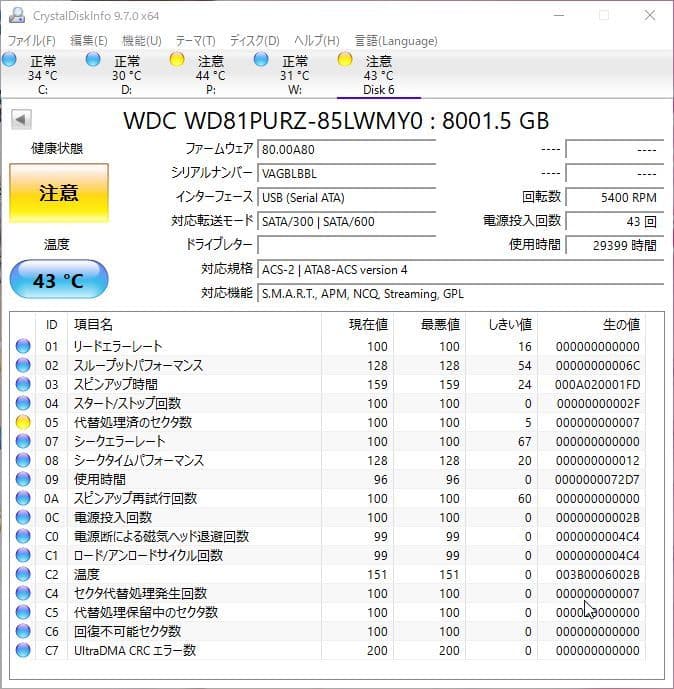Open the ヘルプ(H) menu

(x=317, y=41)
